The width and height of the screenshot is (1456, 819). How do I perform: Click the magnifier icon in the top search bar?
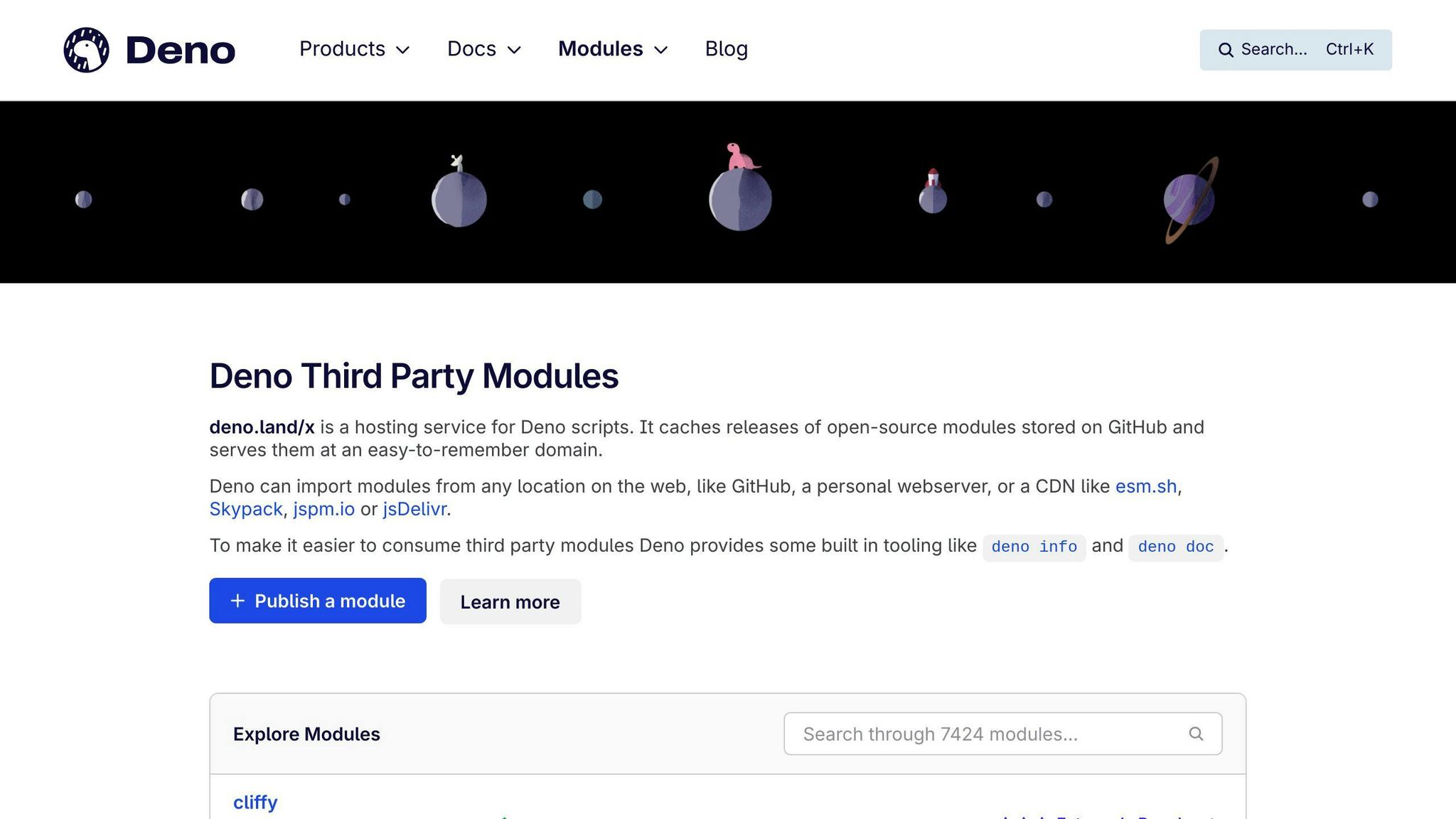coord(1226,50)
